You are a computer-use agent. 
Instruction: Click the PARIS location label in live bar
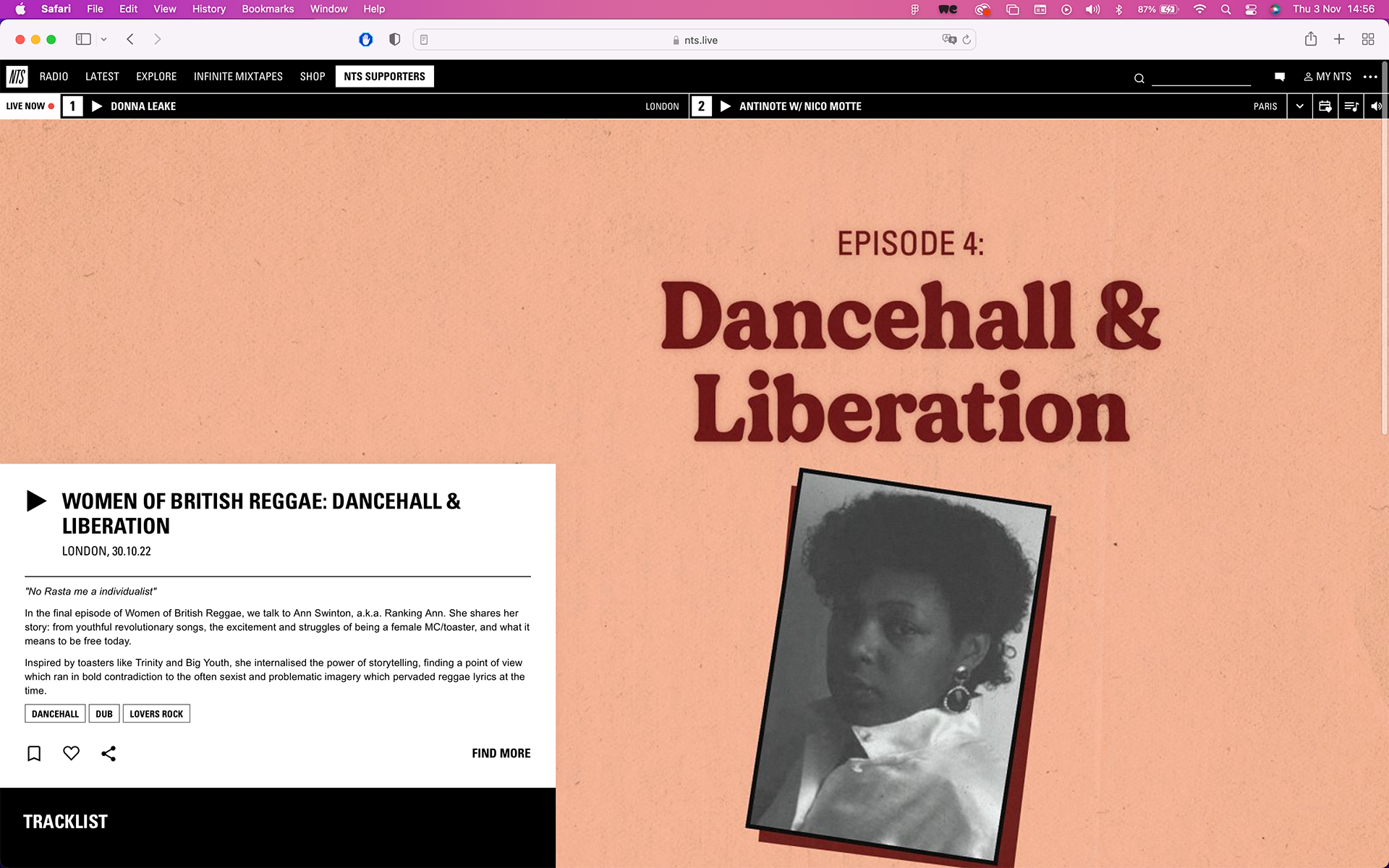(x=1265, y=106)
